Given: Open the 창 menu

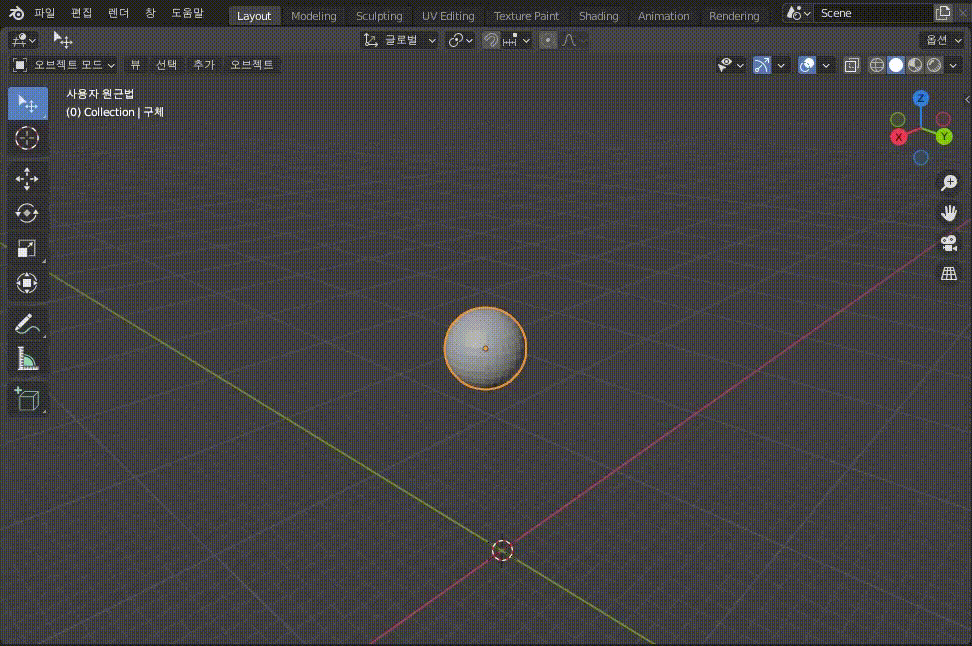Looking at the screenshot, I should tap(150, 13).
